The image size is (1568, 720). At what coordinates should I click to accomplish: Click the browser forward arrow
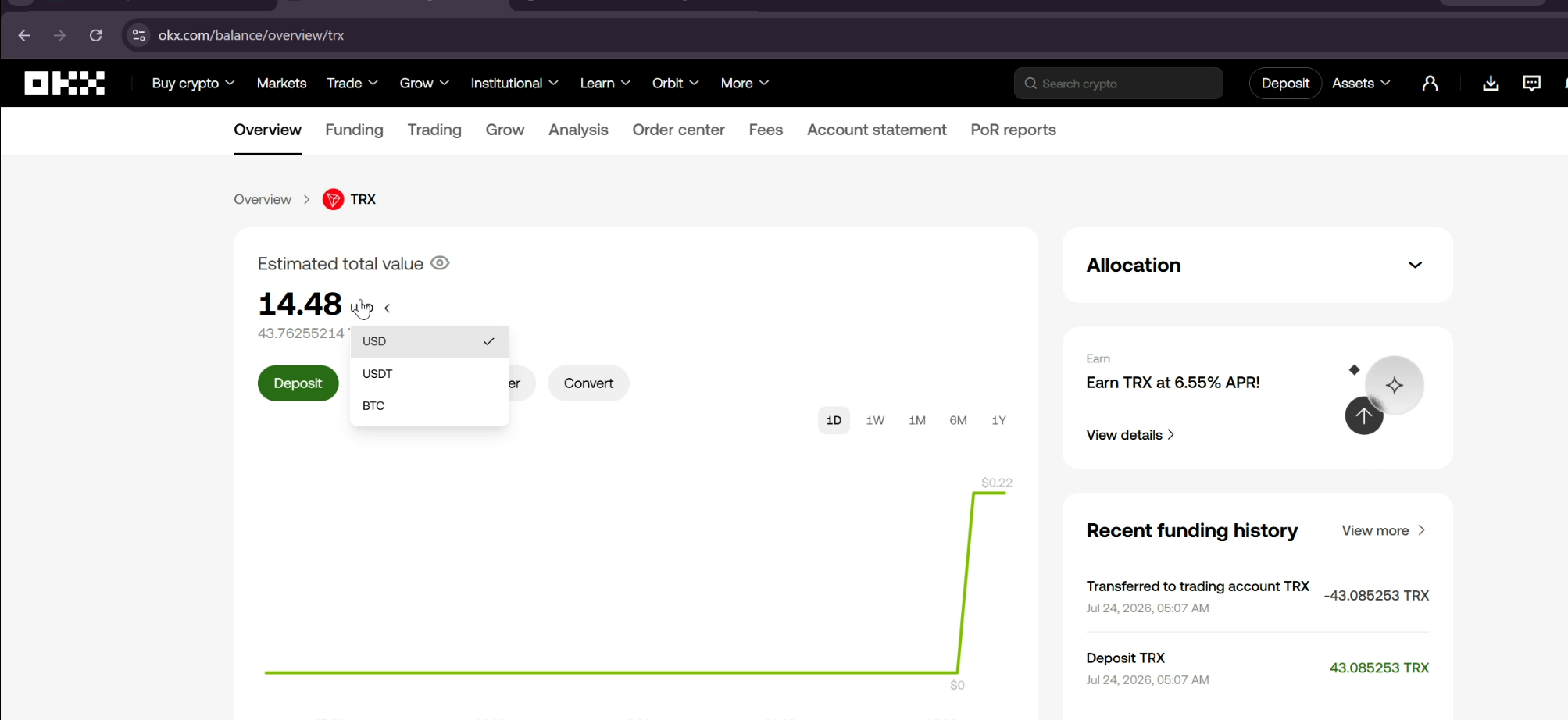(x=59, y=35)
